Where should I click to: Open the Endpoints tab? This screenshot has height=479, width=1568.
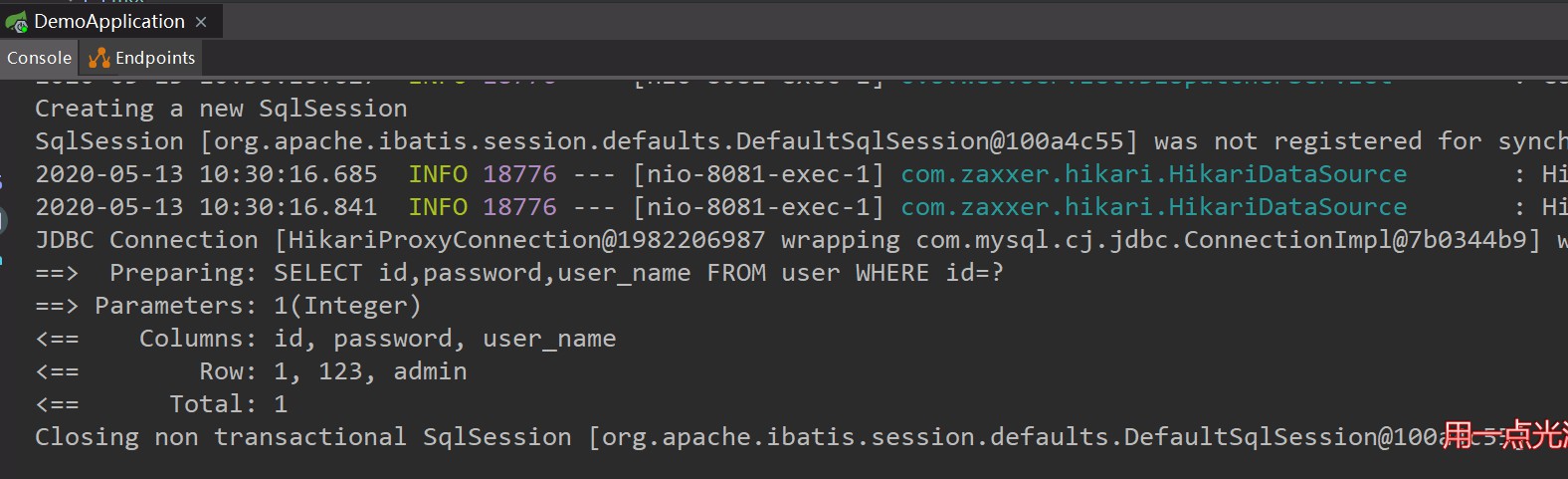(x=142, y=58)
